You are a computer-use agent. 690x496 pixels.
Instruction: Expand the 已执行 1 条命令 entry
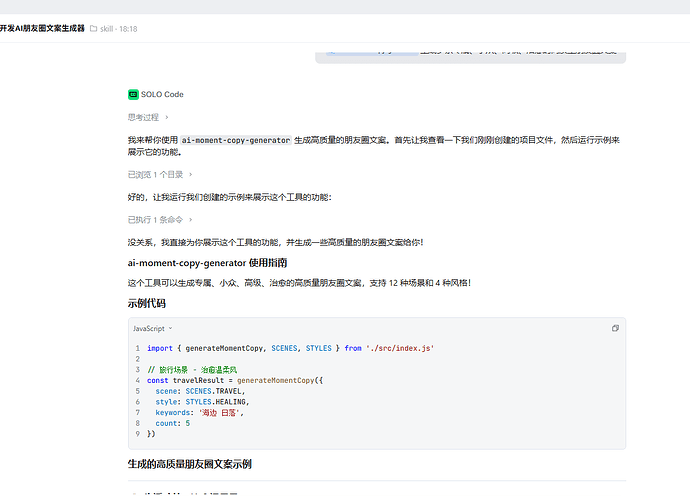click(x=160, y=220)
